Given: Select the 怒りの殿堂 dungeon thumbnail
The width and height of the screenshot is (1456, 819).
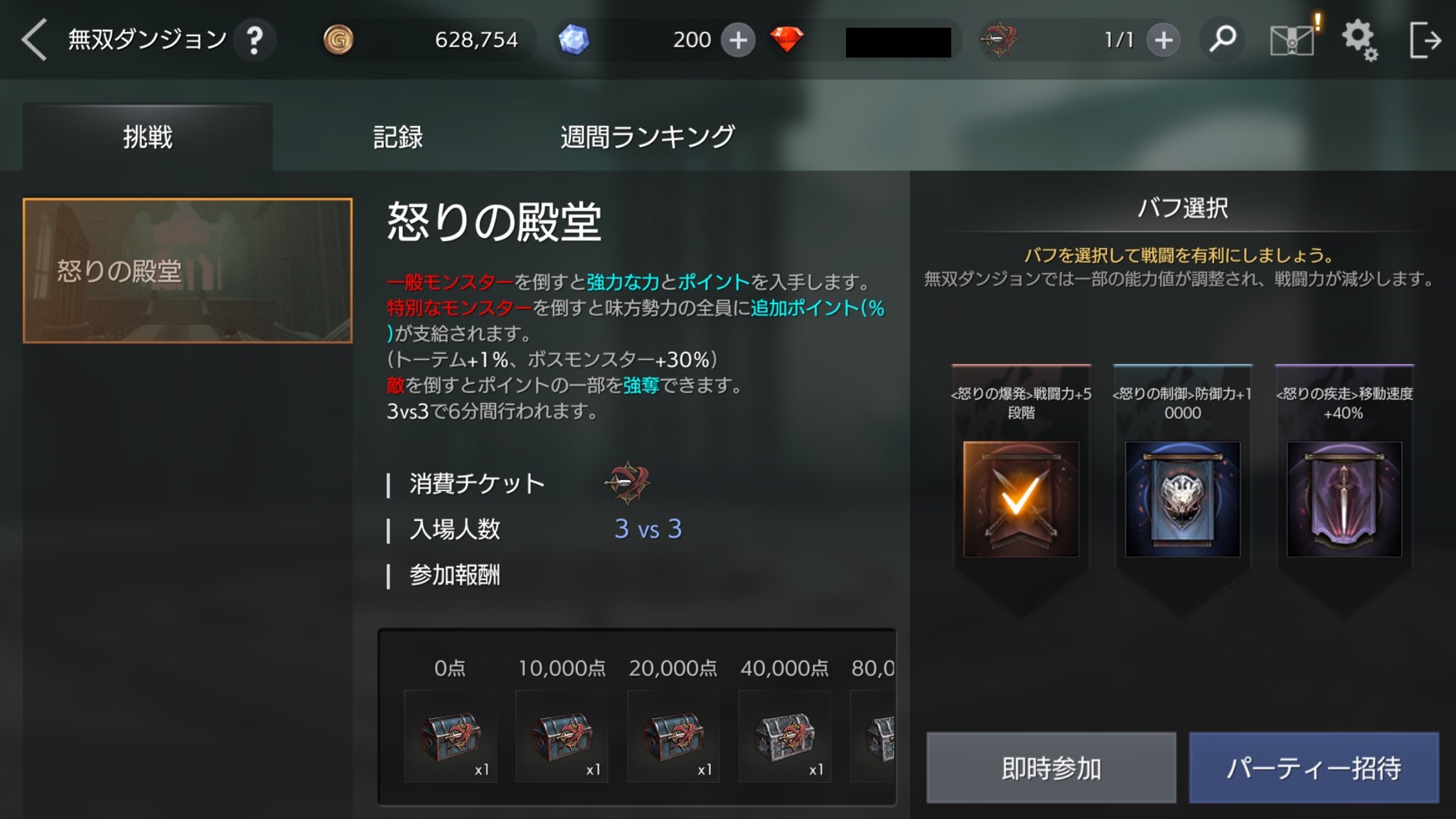Looking at the screenshot, I should (188, 270).
